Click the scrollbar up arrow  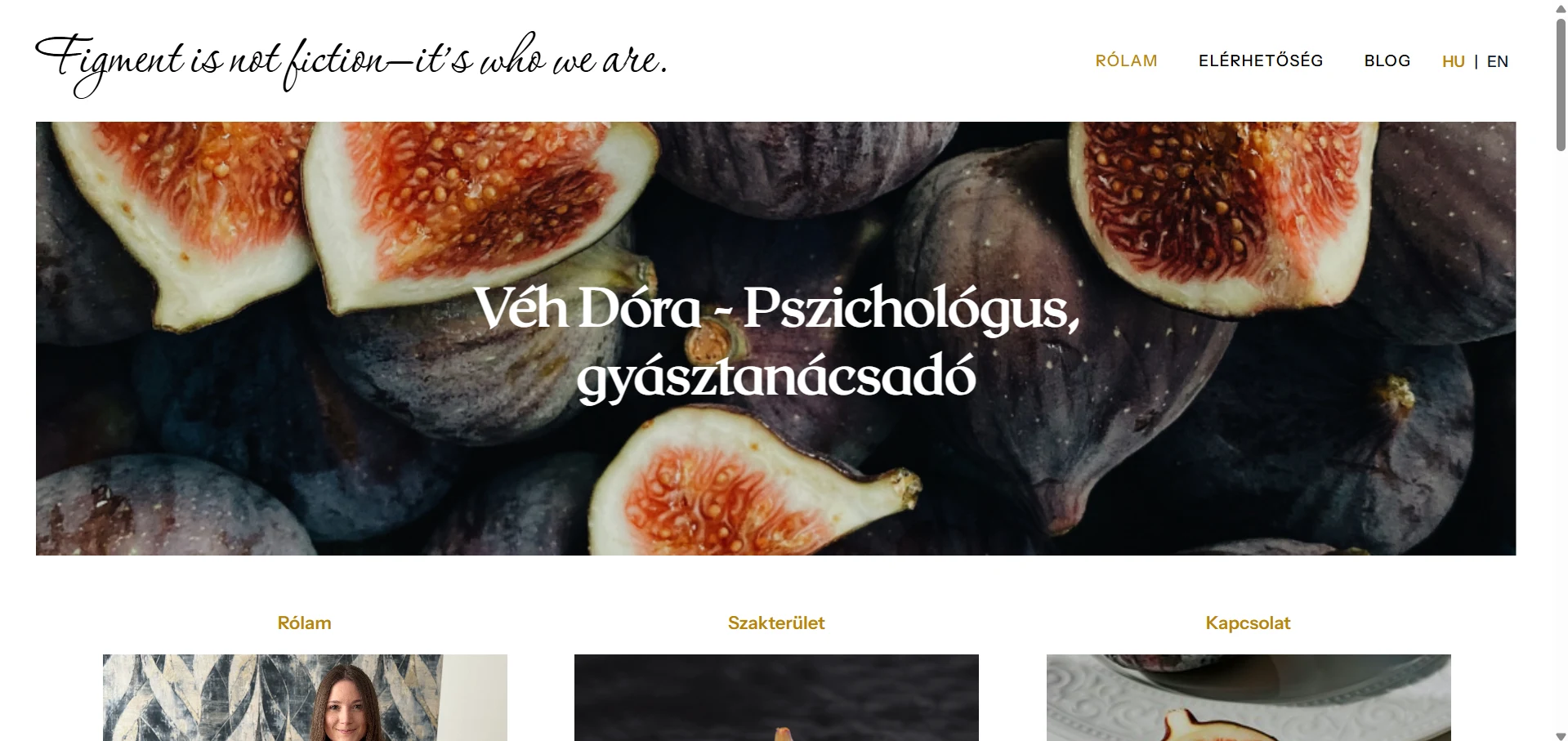coord(1561,8)
